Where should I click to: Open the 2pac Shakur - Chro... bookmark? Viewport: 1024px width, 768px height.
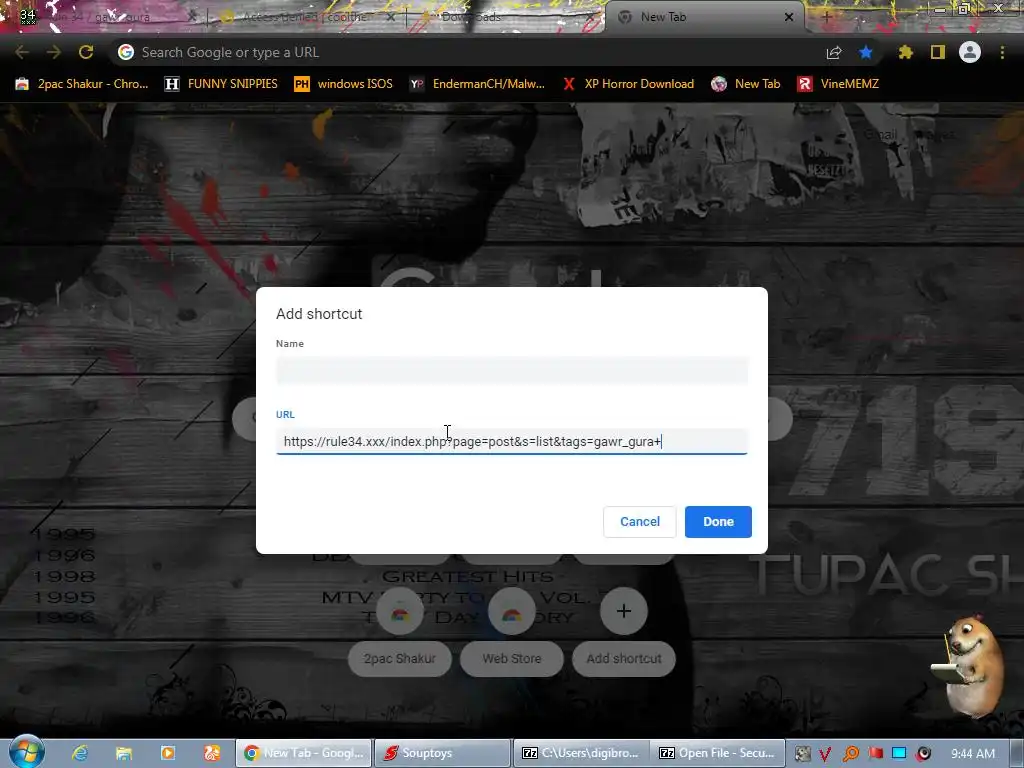[82, 84]
